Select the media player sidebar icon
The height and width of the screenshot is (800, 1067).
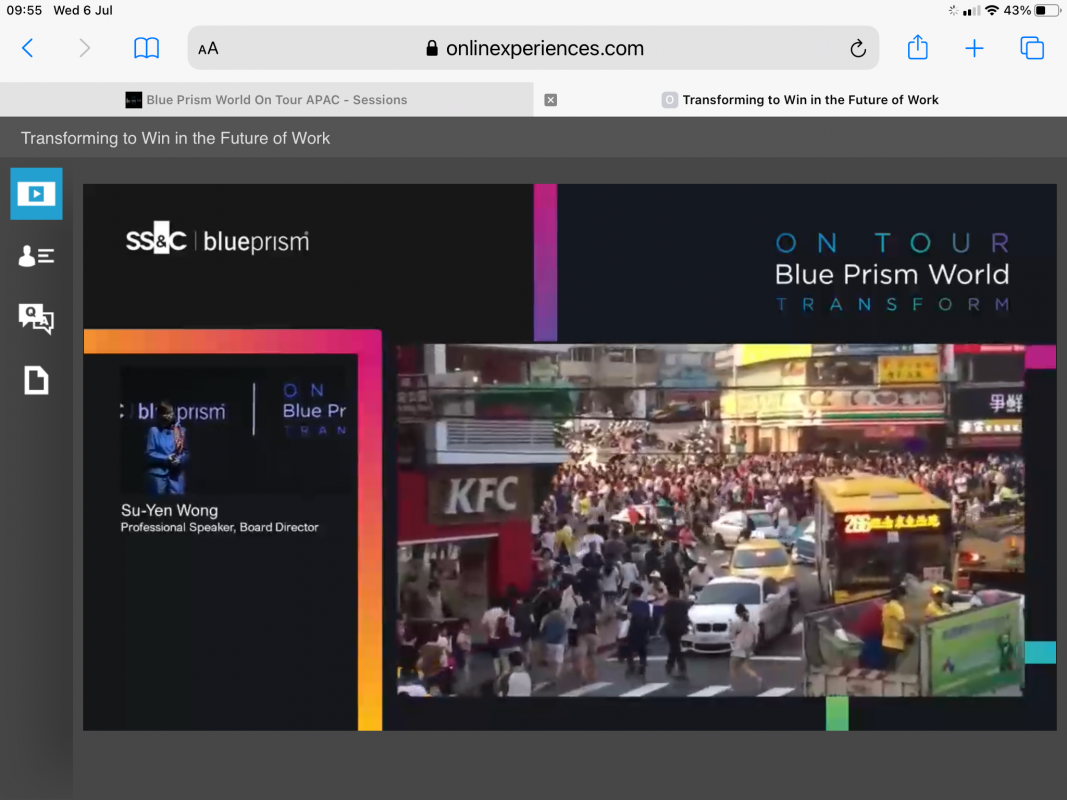click(x=36, y=194)
